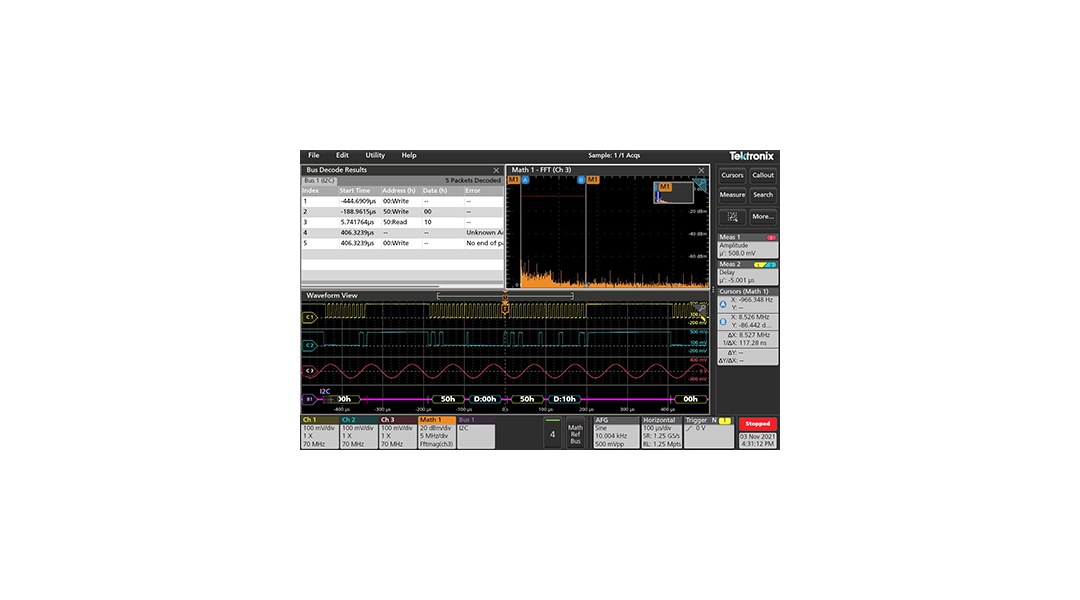
Task: Open the Ch 3 settings badge
Action: coord(398,433)
